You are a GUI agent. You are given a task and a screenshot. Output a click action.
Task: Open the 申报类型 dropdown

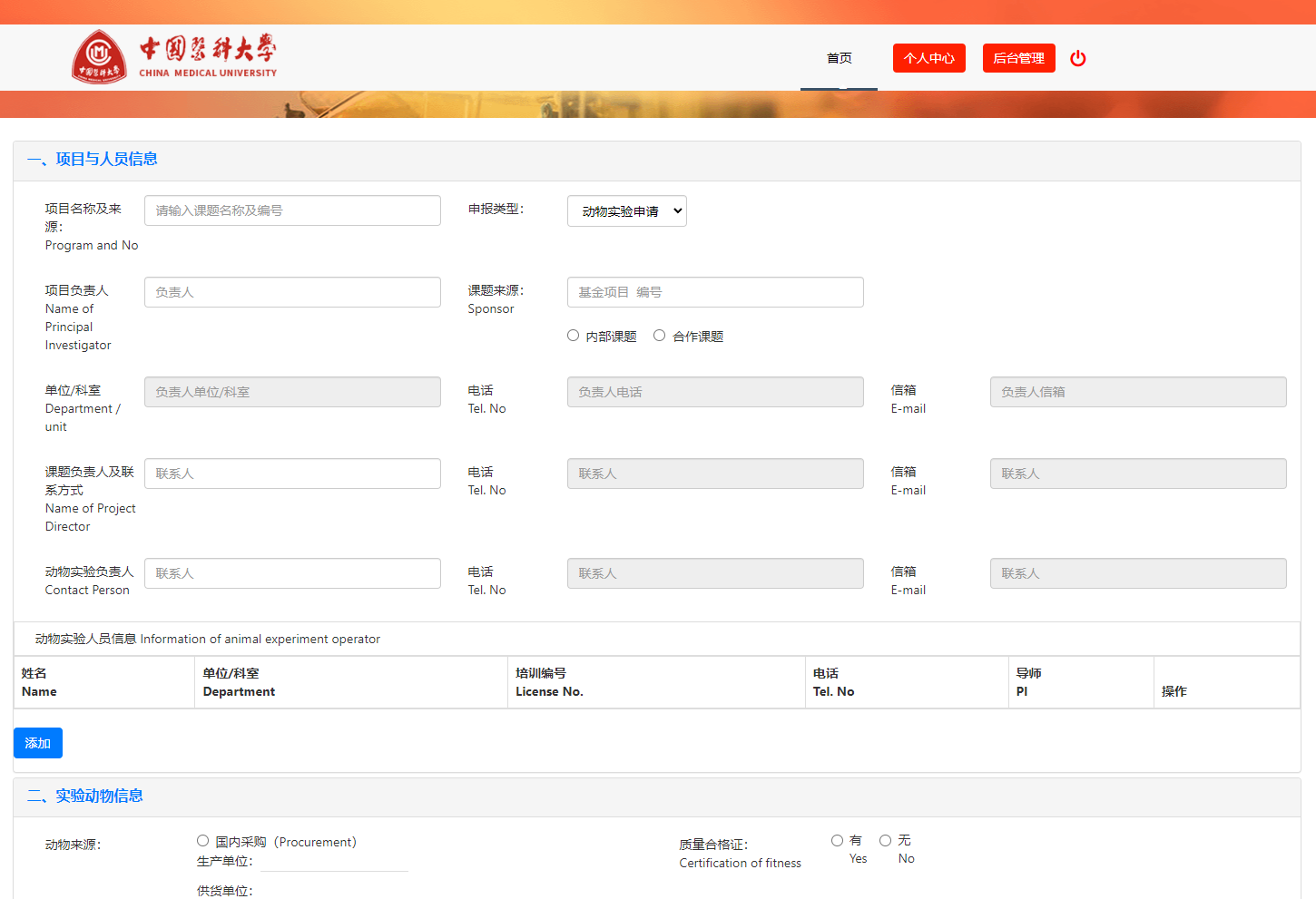point(626,211)
